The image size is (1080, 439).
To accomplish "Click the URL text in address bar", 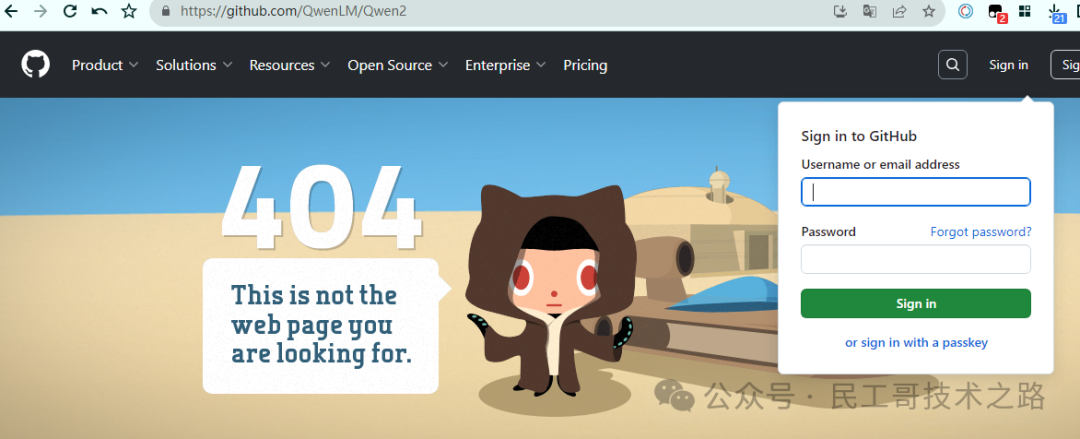I will [293, 11].
